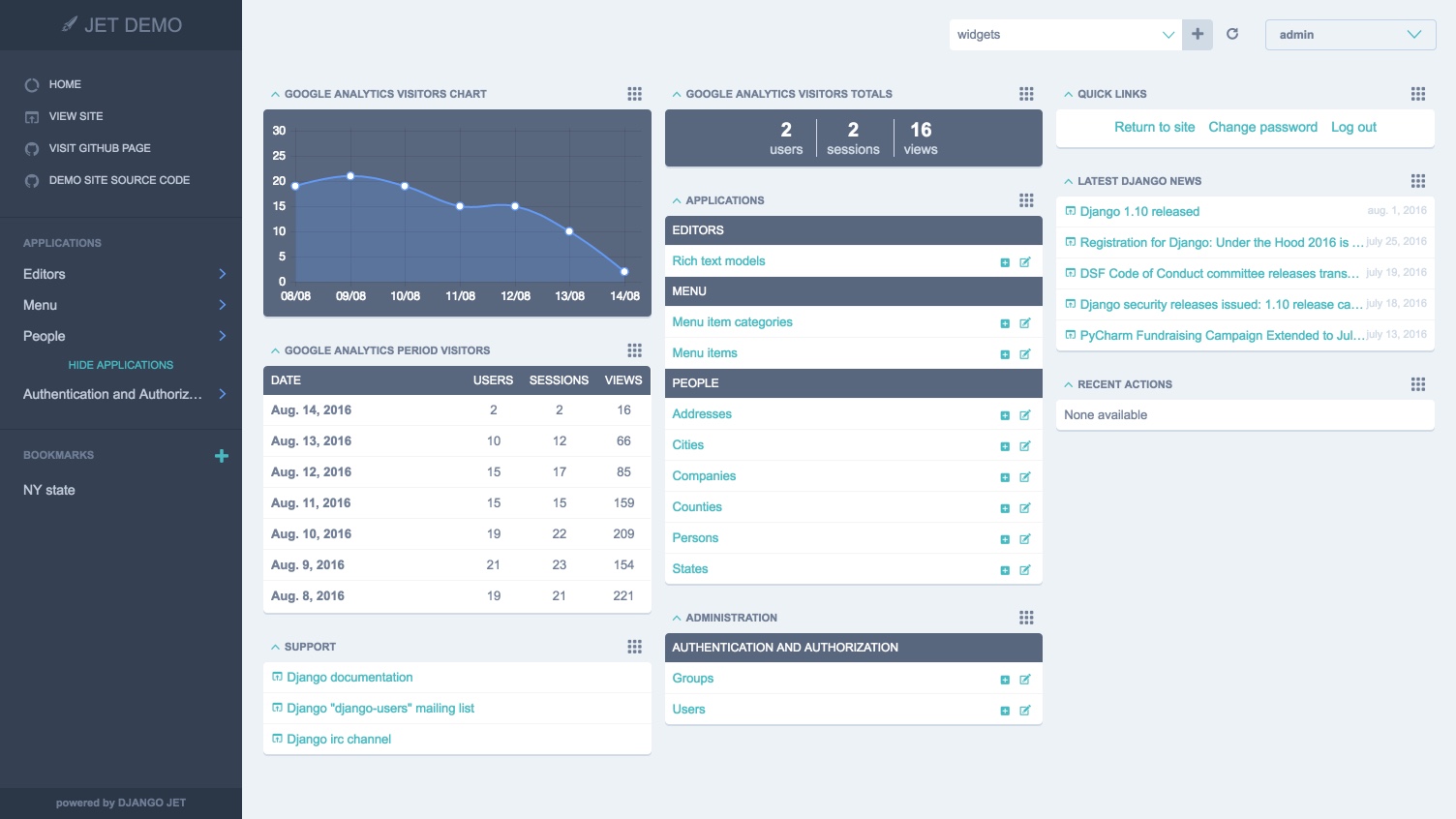This screenshot has height=819, width=1456.
Task: Collapse the Latest Django News widget
Action: click(x=1068, y=181)
